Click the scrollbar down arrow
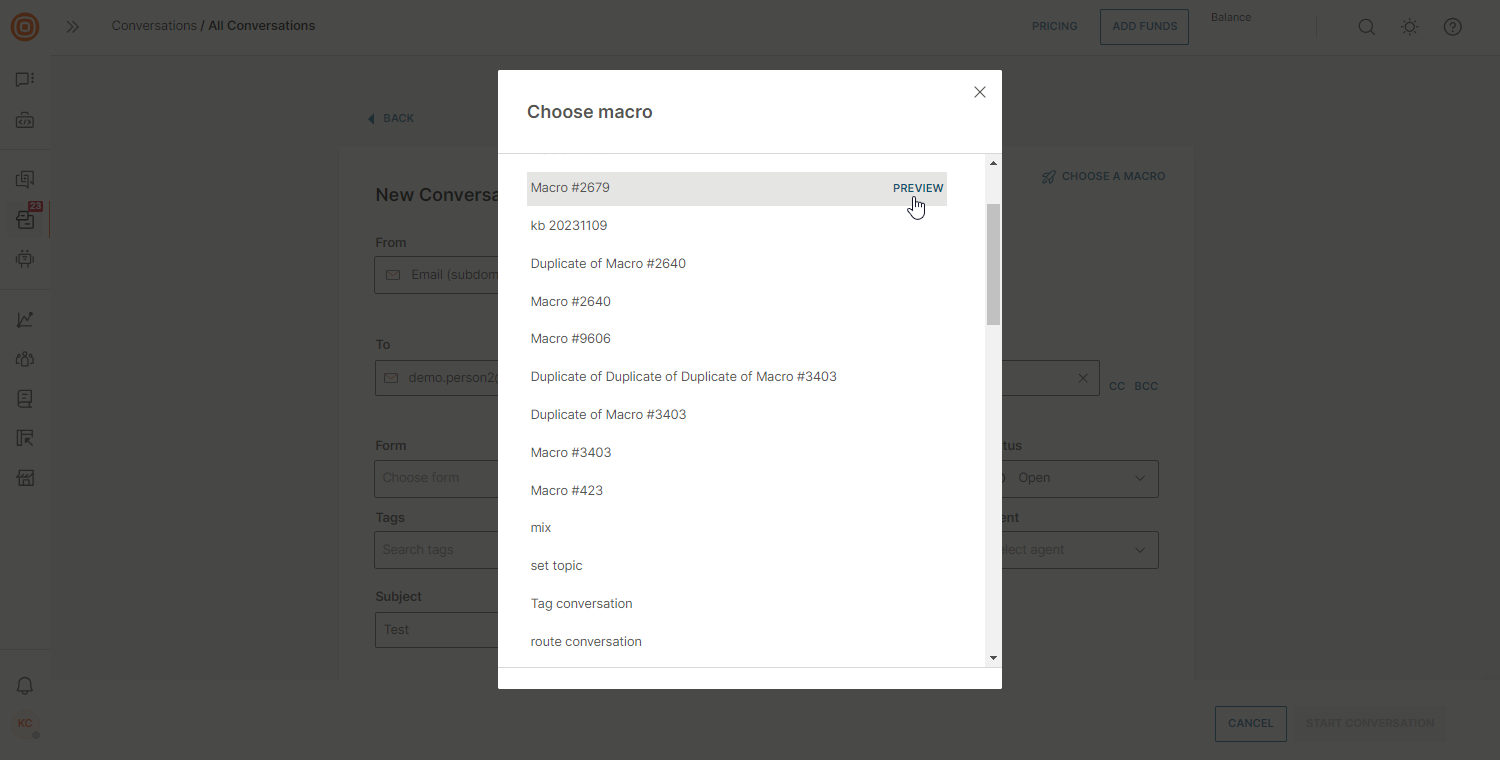Viewport: 1500px width, 760px height. pos(993,658)
